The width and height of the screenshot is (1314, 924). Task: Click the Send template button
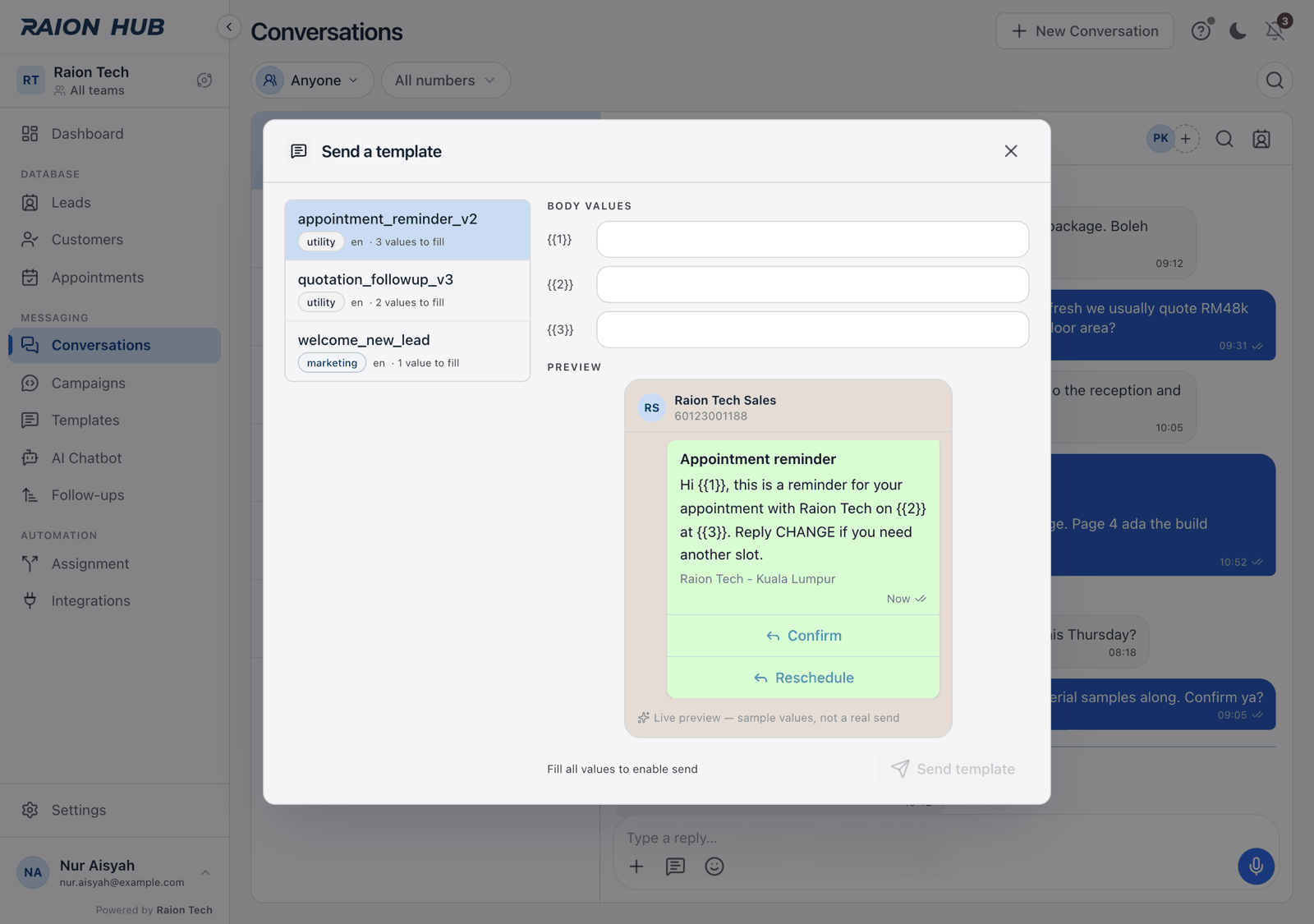(953, 769)
